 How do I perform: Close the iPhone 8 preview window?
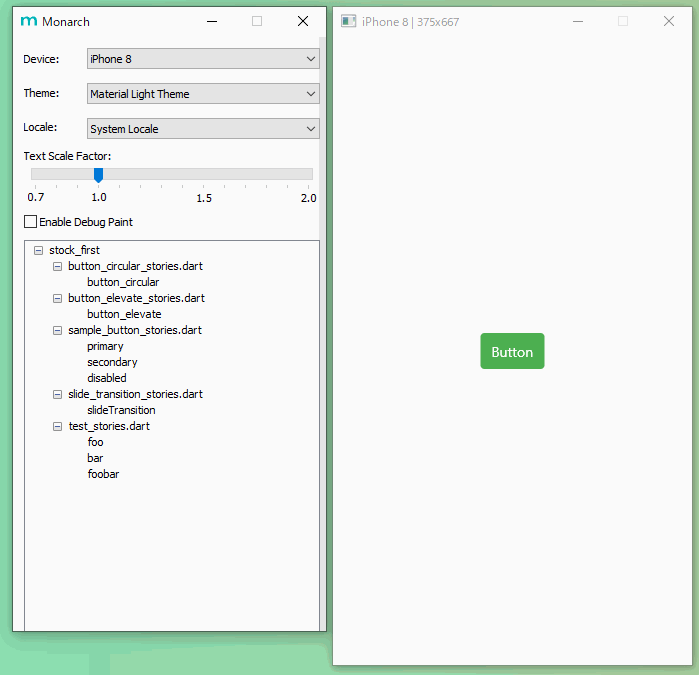point(669,21)
